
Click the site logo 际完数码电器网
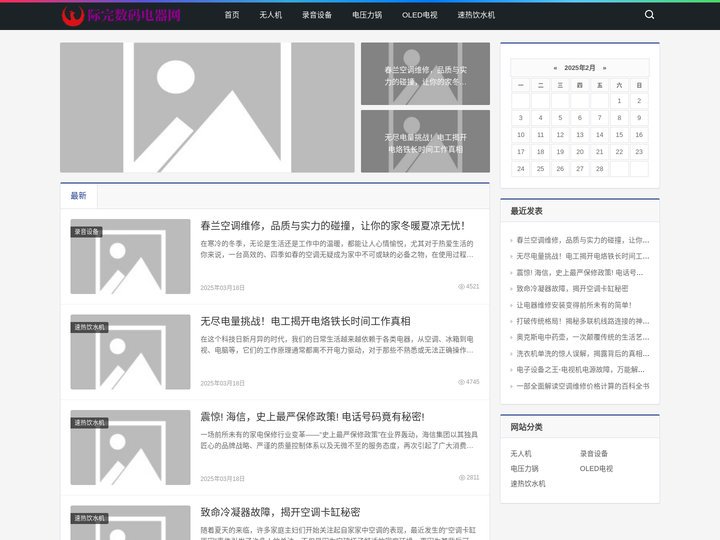[x=121, y=15]
